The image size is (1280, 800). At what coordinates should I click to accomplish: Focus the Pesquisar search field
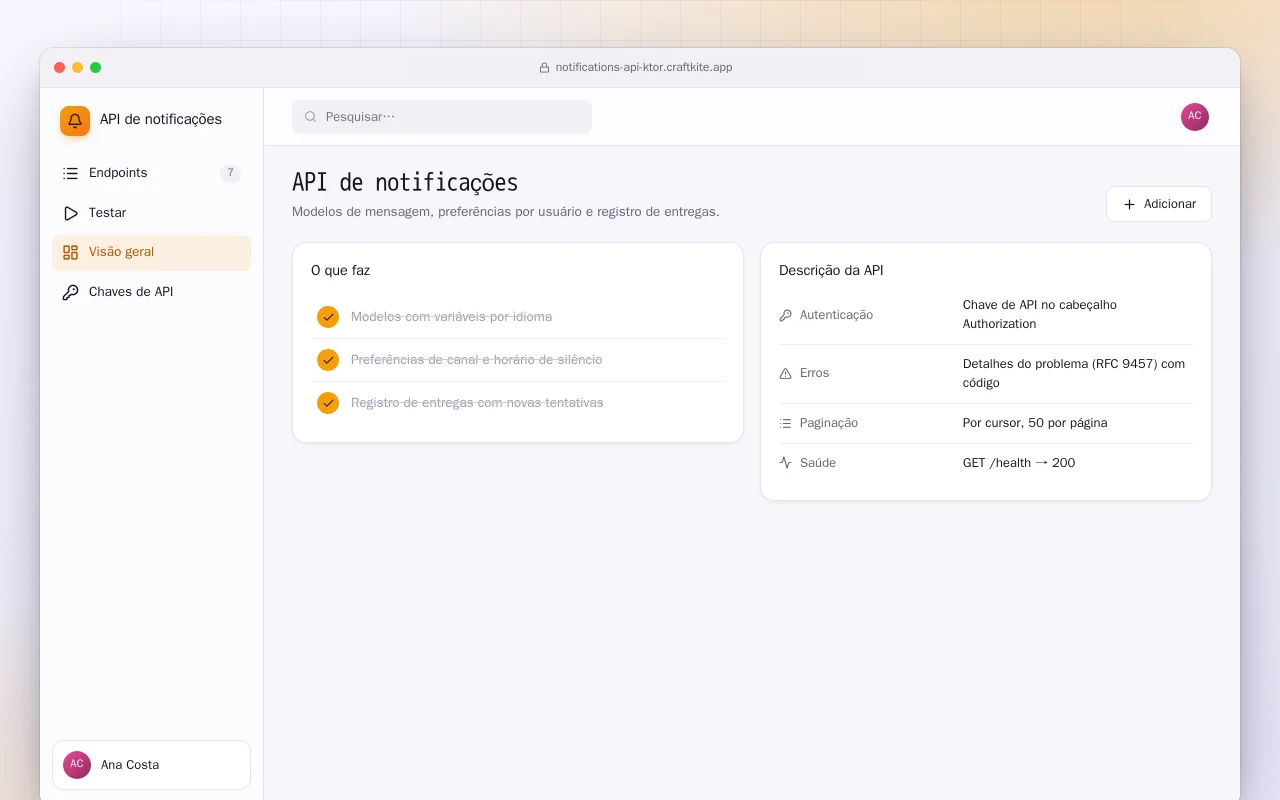tap(442, 117)
